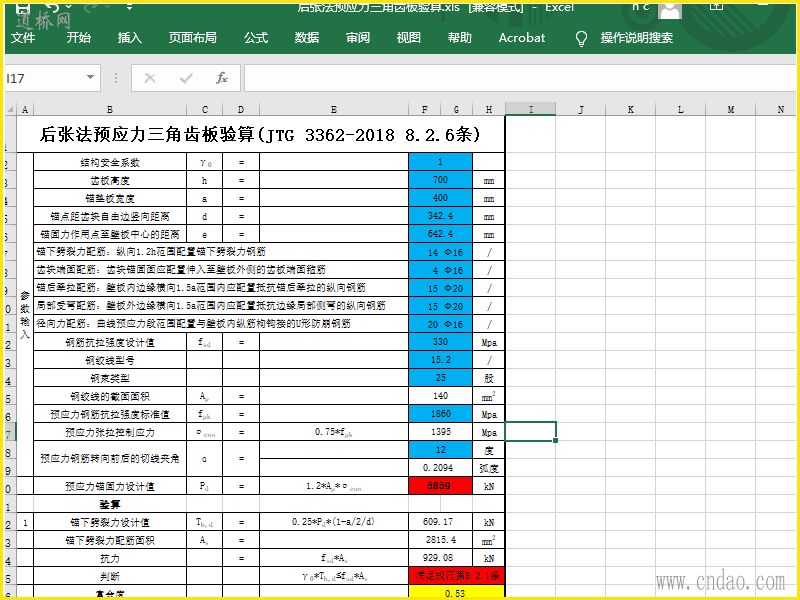The image size is (800, 600).
Task: Select column B header
Action: pyautogui.click(x=110, y=109)
